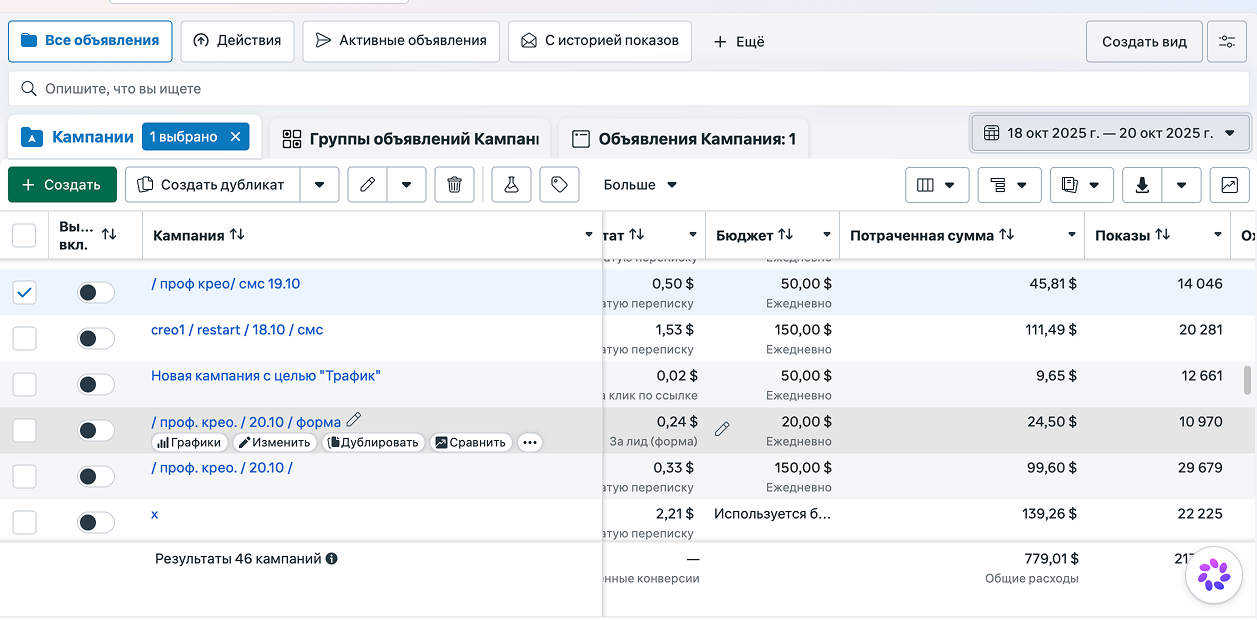Select С историей показов view
The height and width of the screenshot is (620, 1257).
point(599,41)
